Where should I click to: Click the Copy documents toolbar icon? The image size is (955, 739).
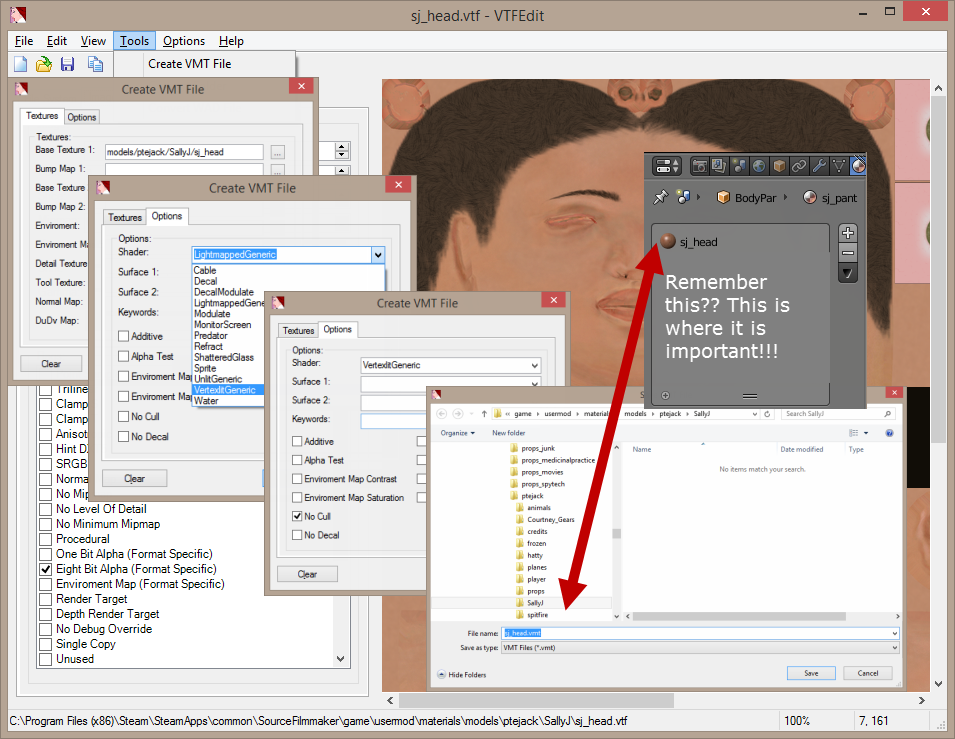point(95,64)
